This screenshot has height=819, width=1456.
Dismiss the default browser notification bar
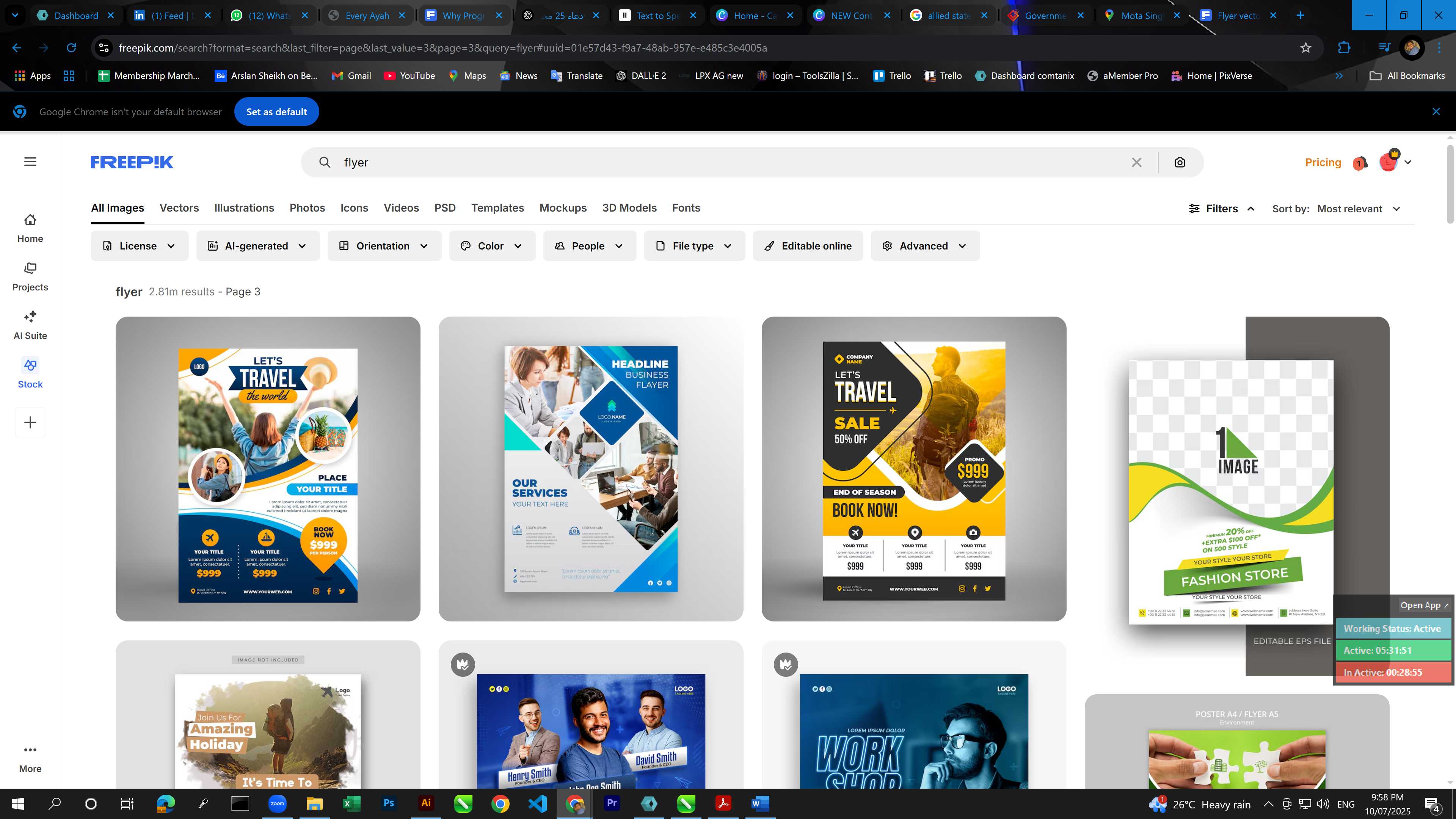pyautogui.click(x=1436, y=112)
